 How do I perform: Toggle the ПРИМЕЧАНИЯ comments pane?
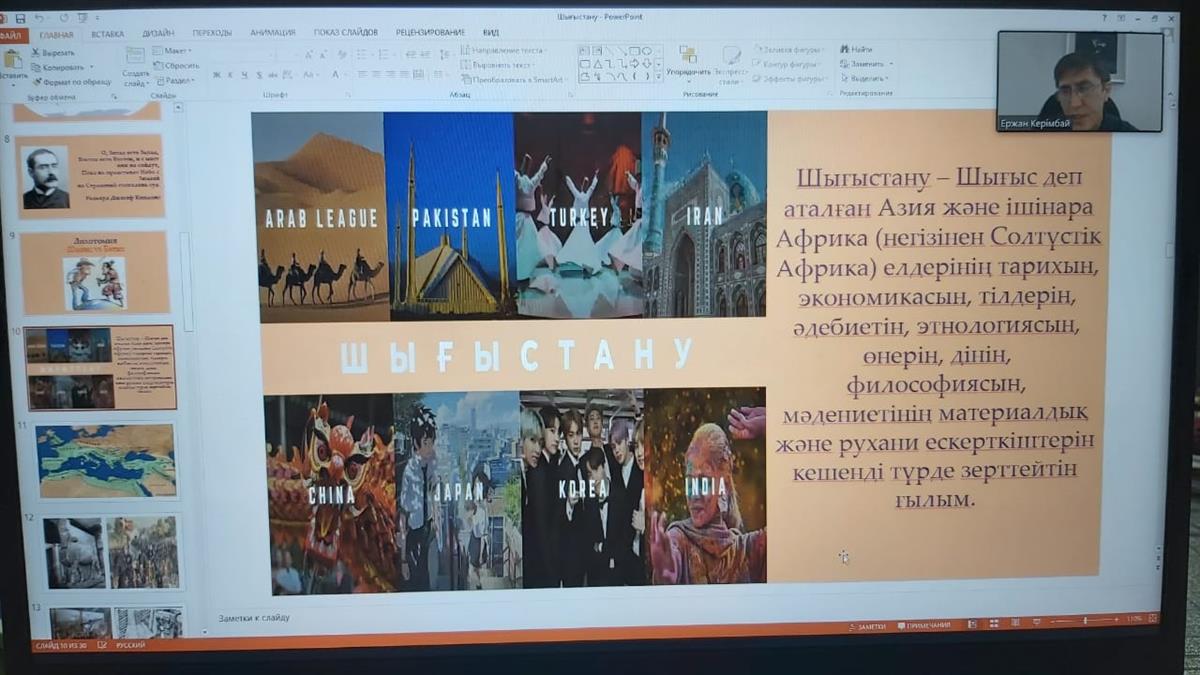coord(923,625)
